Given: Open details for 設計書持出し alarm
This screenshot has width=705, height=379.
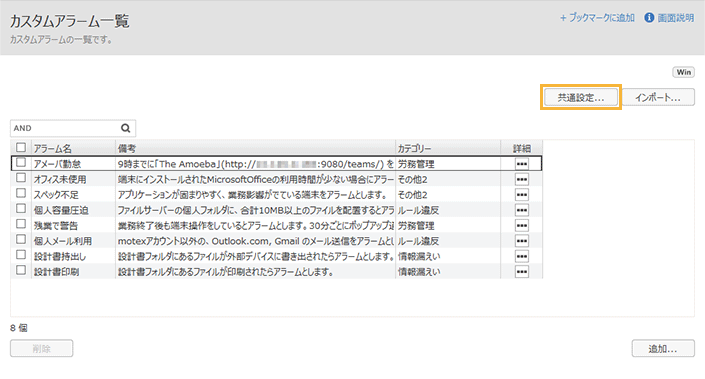Looking at the screenshot, I should (522, 256).
